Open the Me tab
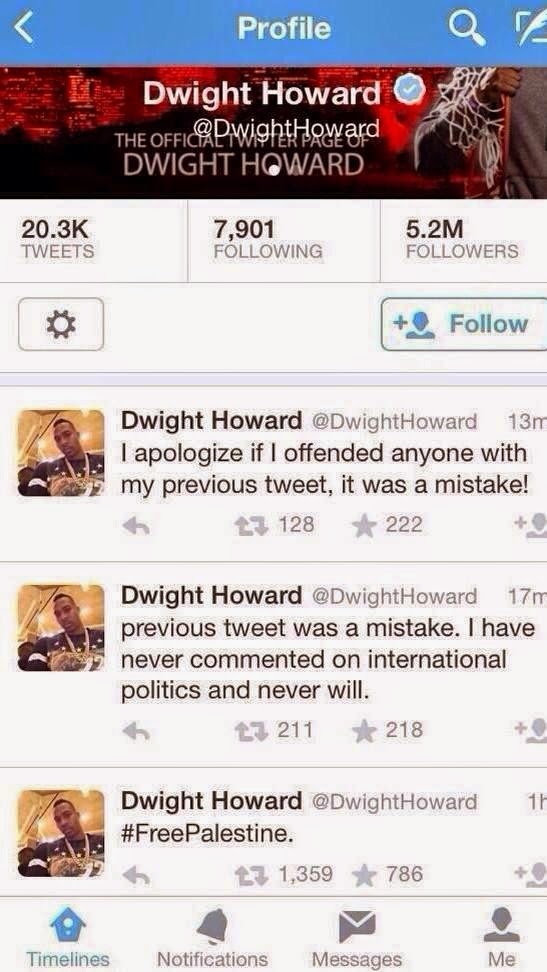 502,937
